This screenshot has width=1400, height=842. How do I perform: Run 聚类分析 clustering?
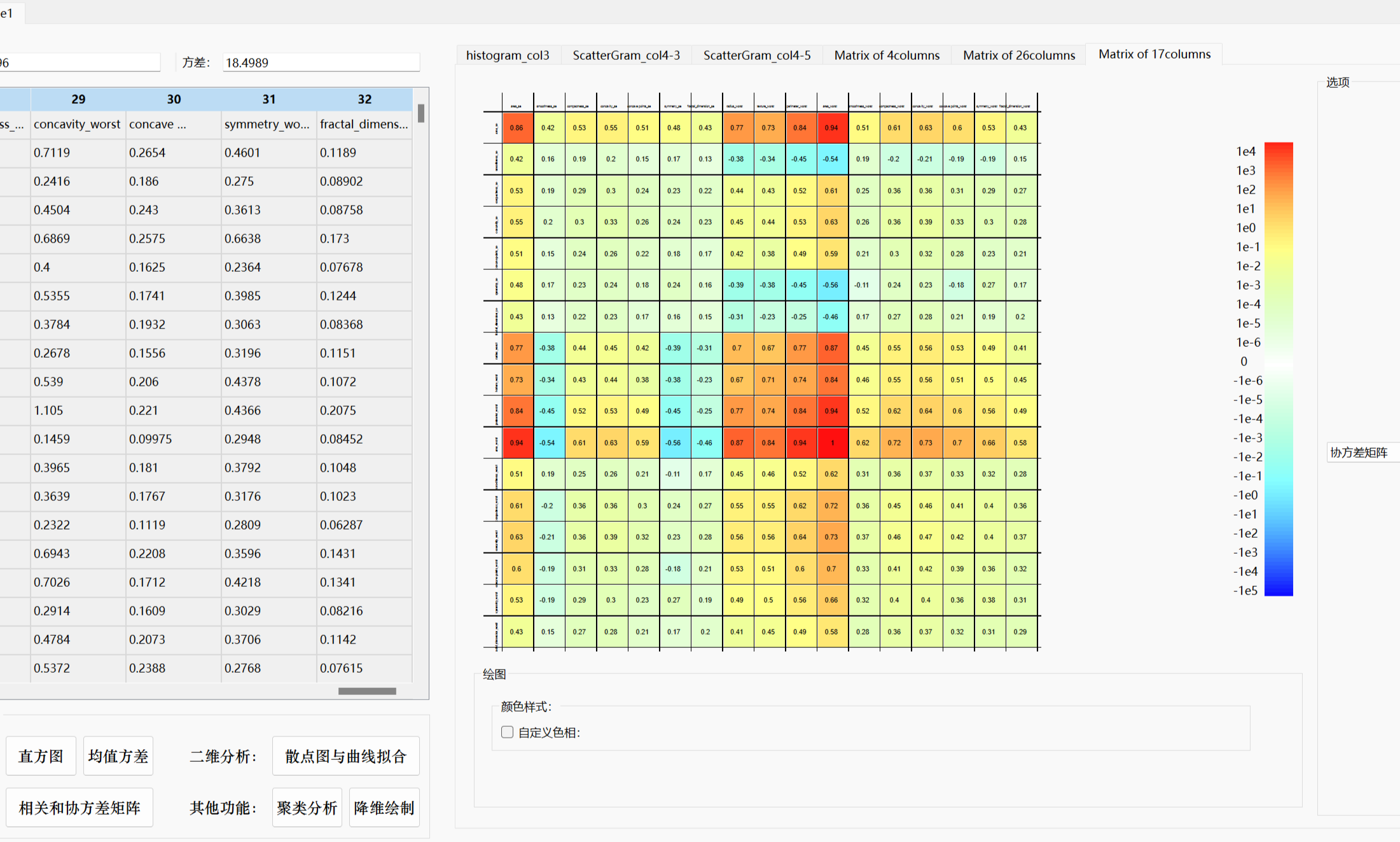tap(307, 808)
